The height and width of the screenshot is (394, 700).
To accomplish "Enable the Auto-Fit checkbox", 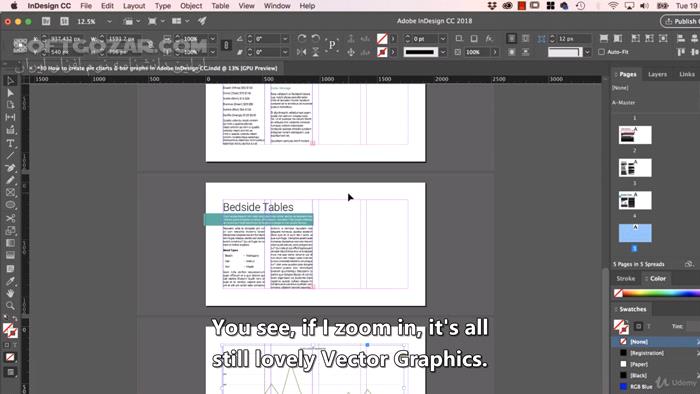I will [x=601, y=52].
